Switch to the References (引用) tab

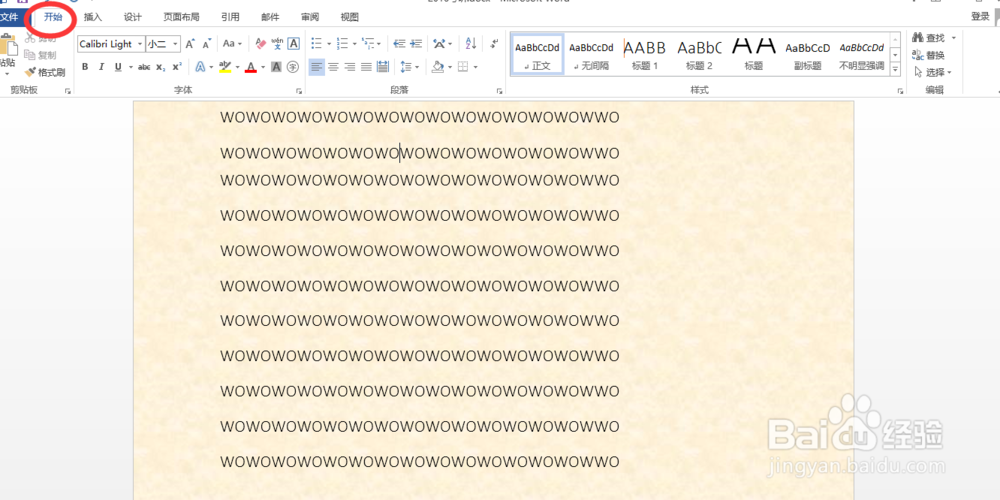point(230,17)
